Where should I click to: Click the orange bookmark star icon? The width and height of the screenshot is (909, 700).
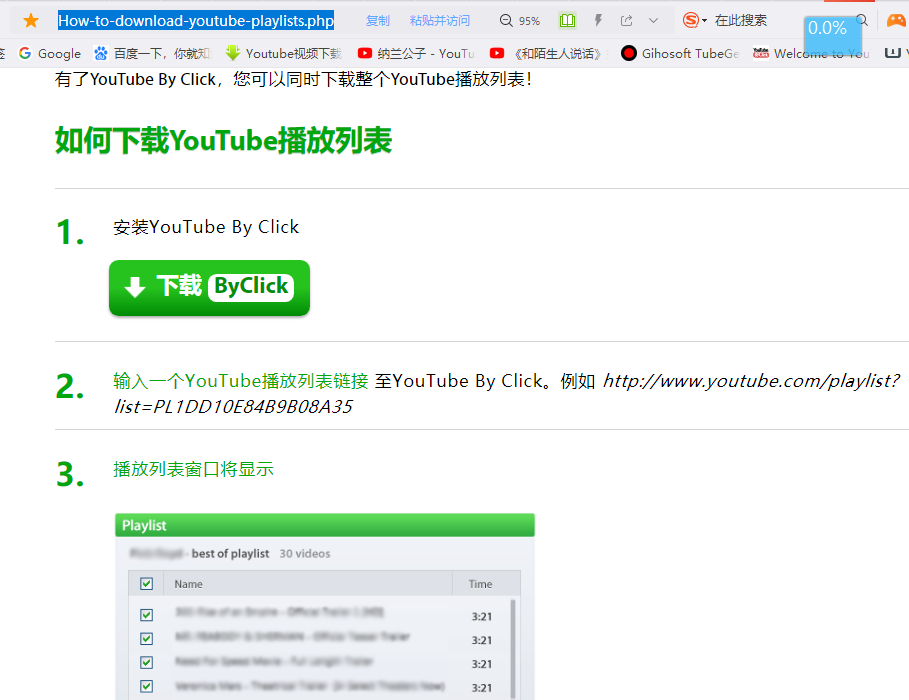pyautogui.click(x=31, y=21)
